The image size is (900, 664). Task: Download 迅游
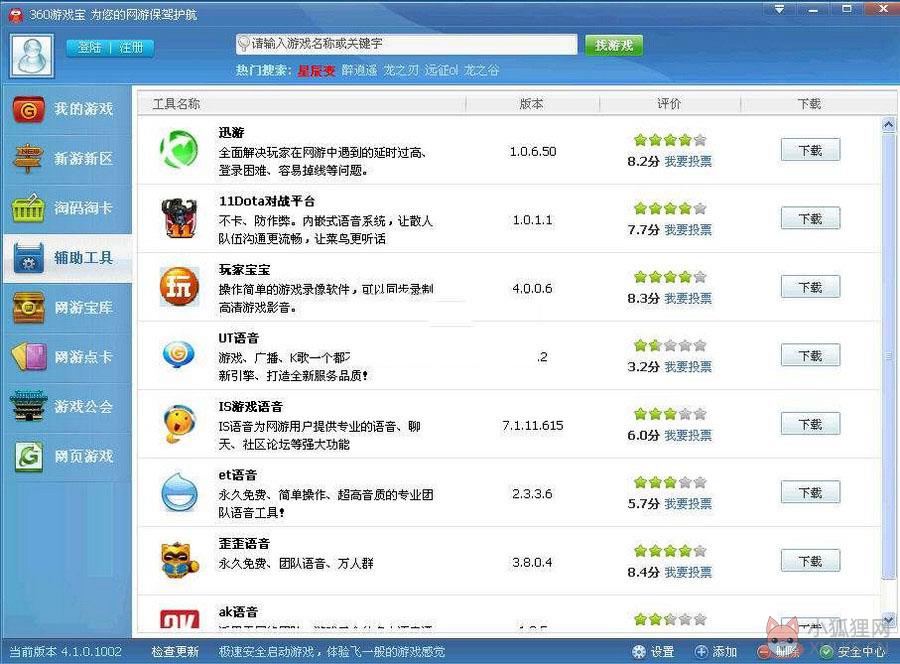pyautogui.click(x=810, y=150)
